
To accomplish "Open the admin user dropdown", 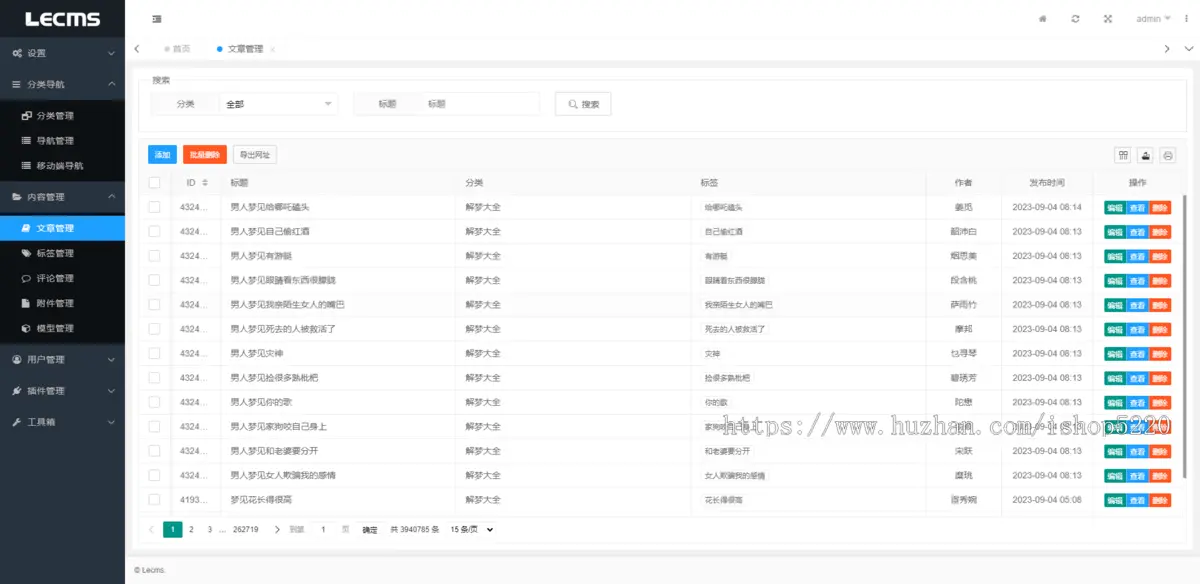I will coord(1153,19).
